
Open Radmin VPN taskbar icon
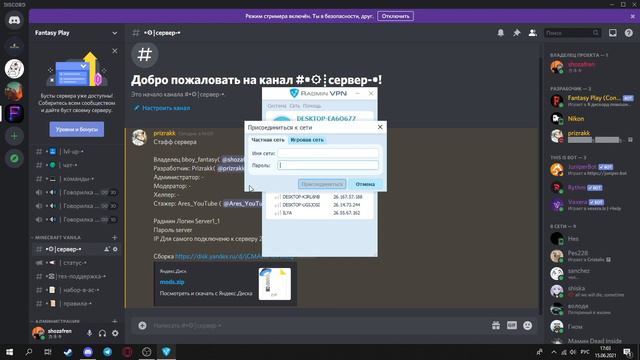(166, 352)
